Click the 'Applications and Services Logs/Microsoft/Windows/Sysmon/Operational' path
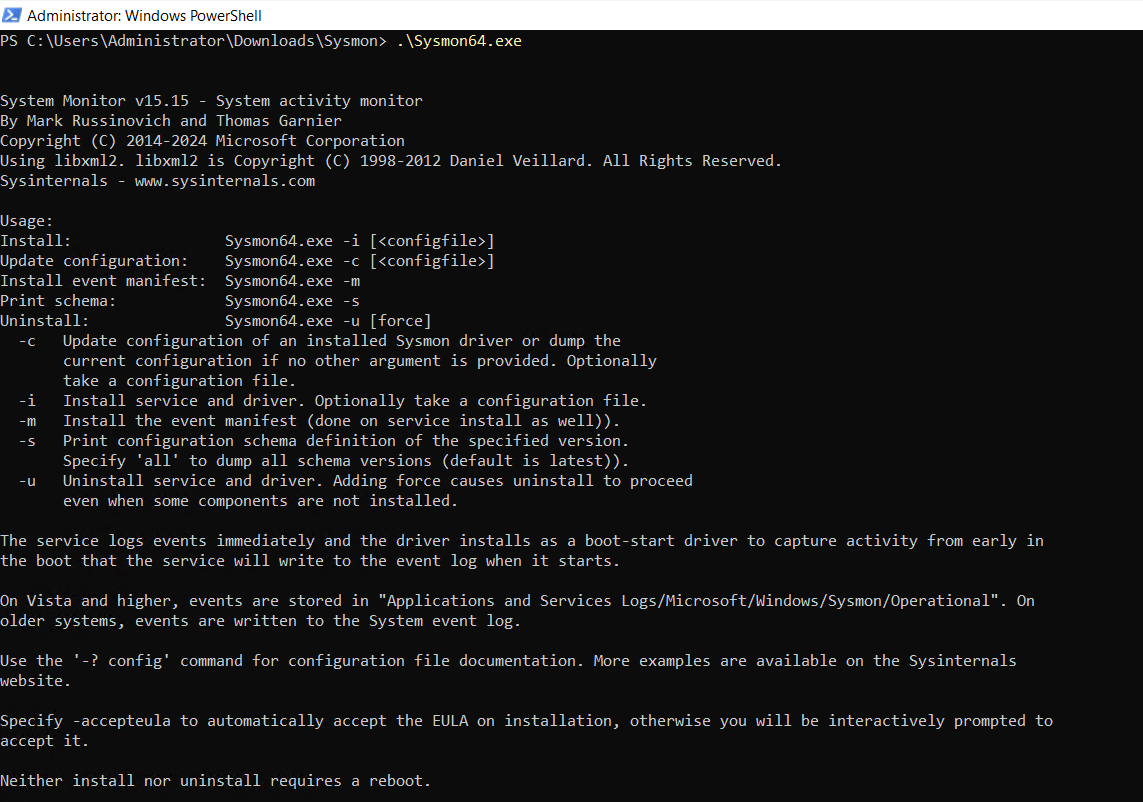The width and height of the screenshot is (1143, 802). click(688, 601)
